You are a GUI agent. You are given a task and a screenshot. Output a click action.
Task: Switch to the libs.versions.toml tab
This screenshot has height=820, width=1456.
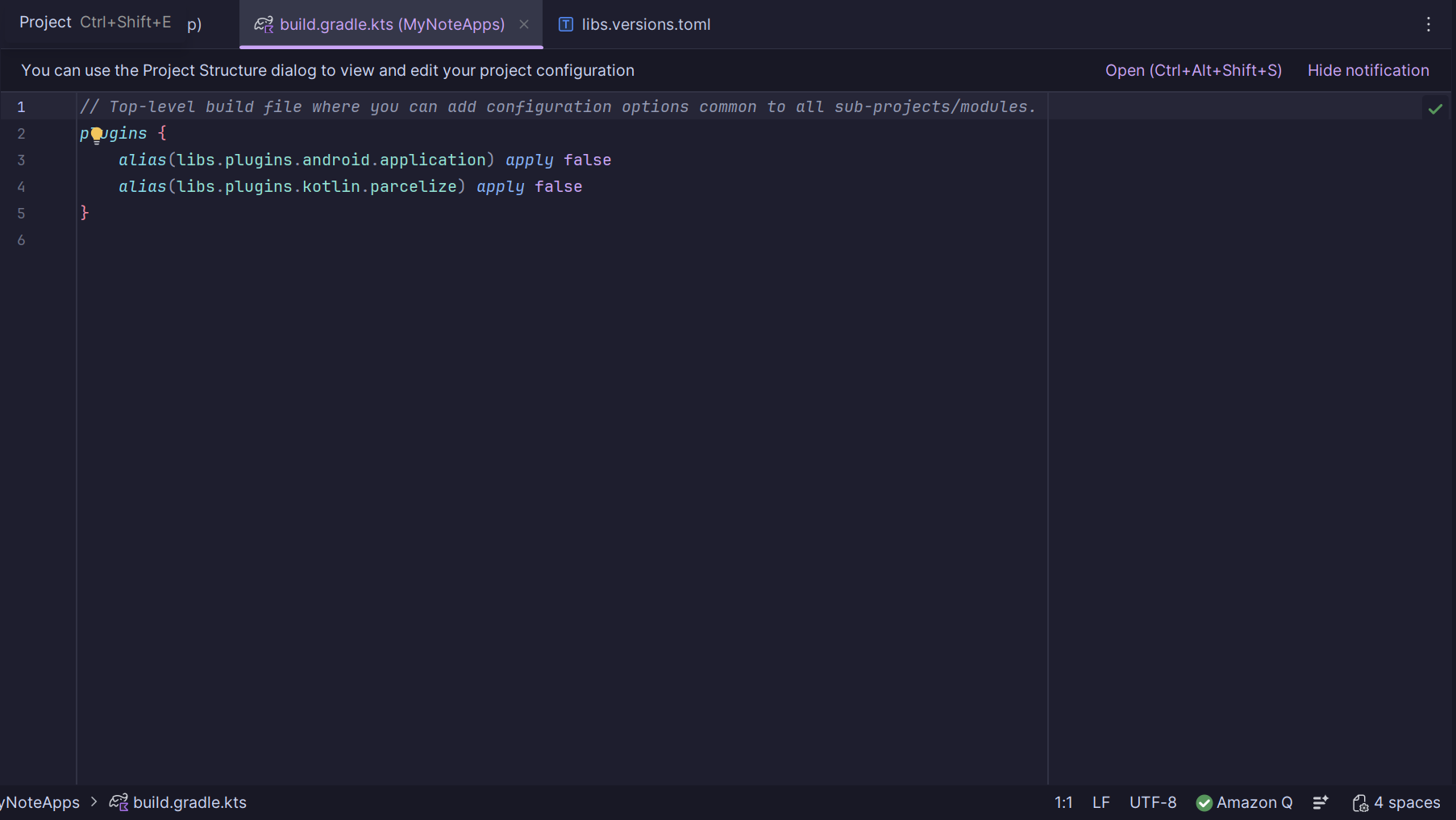pyautogui.click(x=645, y=24)
